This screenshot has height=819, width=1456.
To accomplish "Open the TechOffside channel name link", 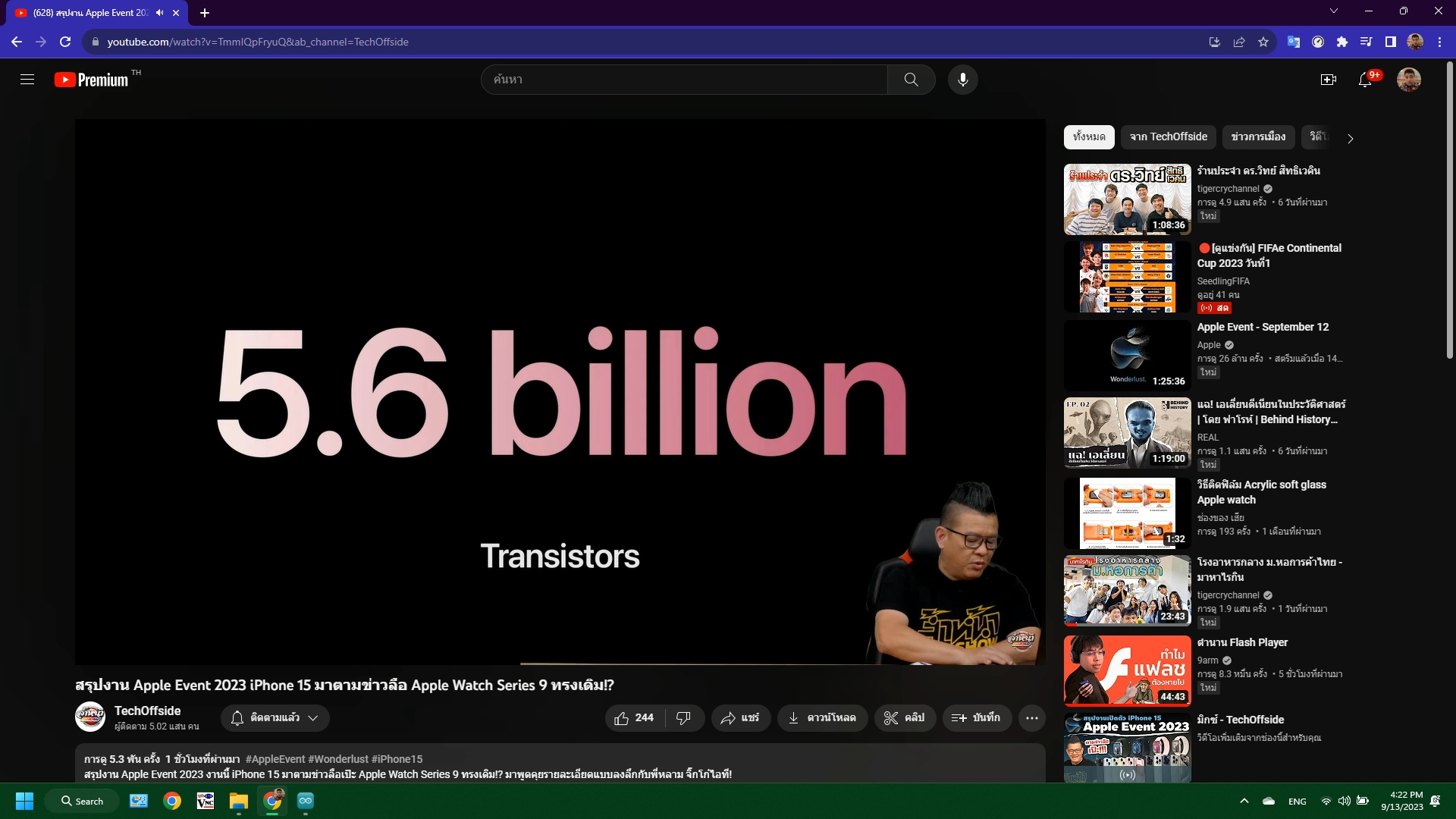I will click(148, 711).
